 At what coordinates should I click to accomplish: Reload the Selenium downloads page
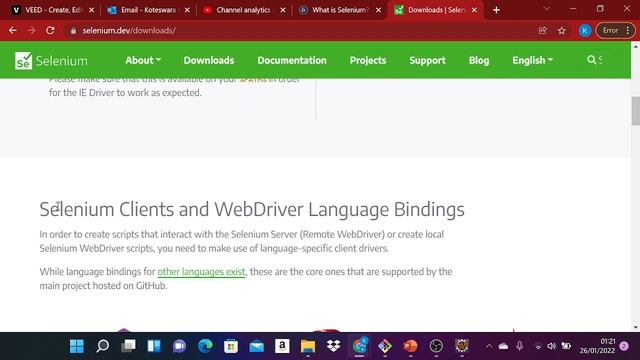[50, 30]
